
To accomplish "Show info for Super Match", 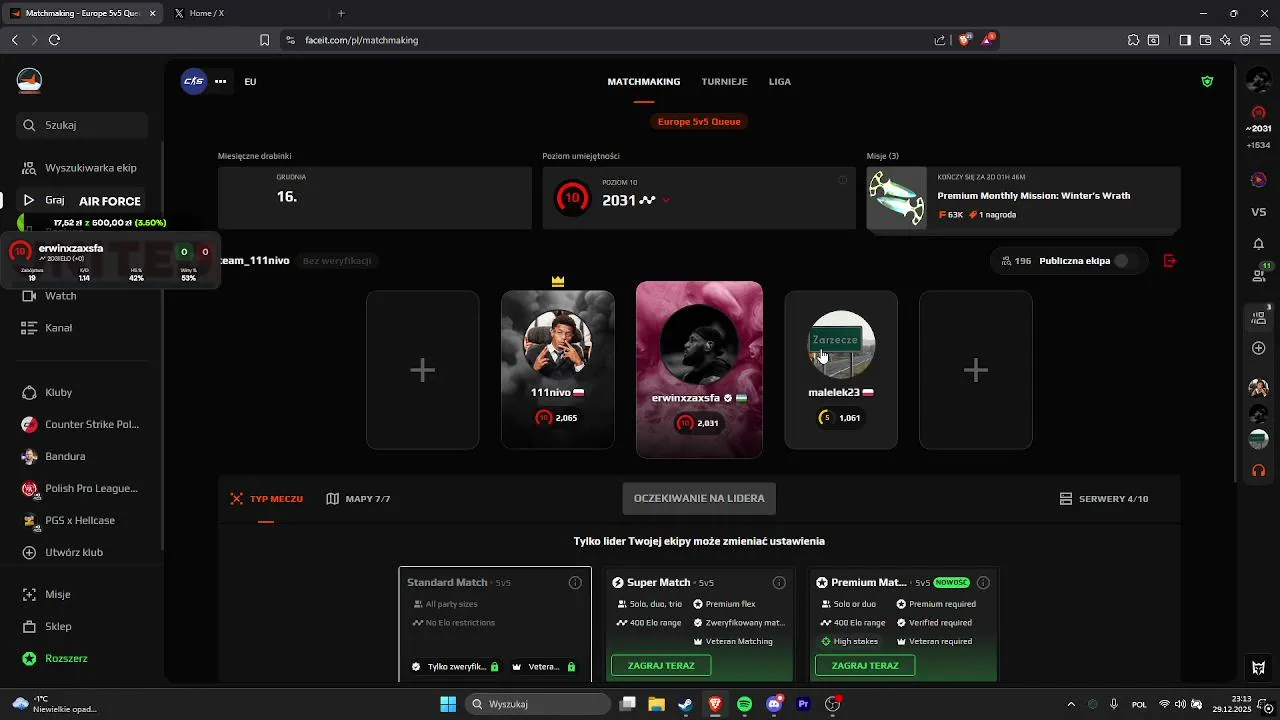I will (x=779, y=582).
